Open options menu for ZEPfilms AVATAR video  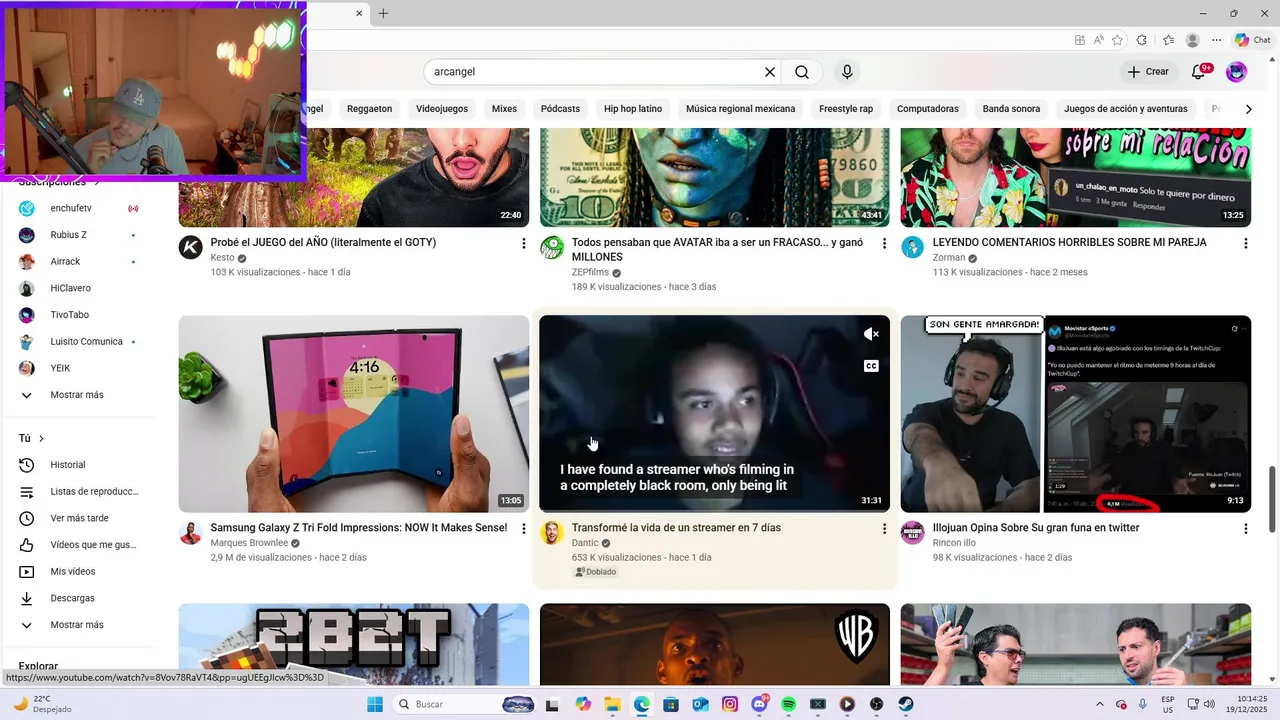(x=884, y=243)
